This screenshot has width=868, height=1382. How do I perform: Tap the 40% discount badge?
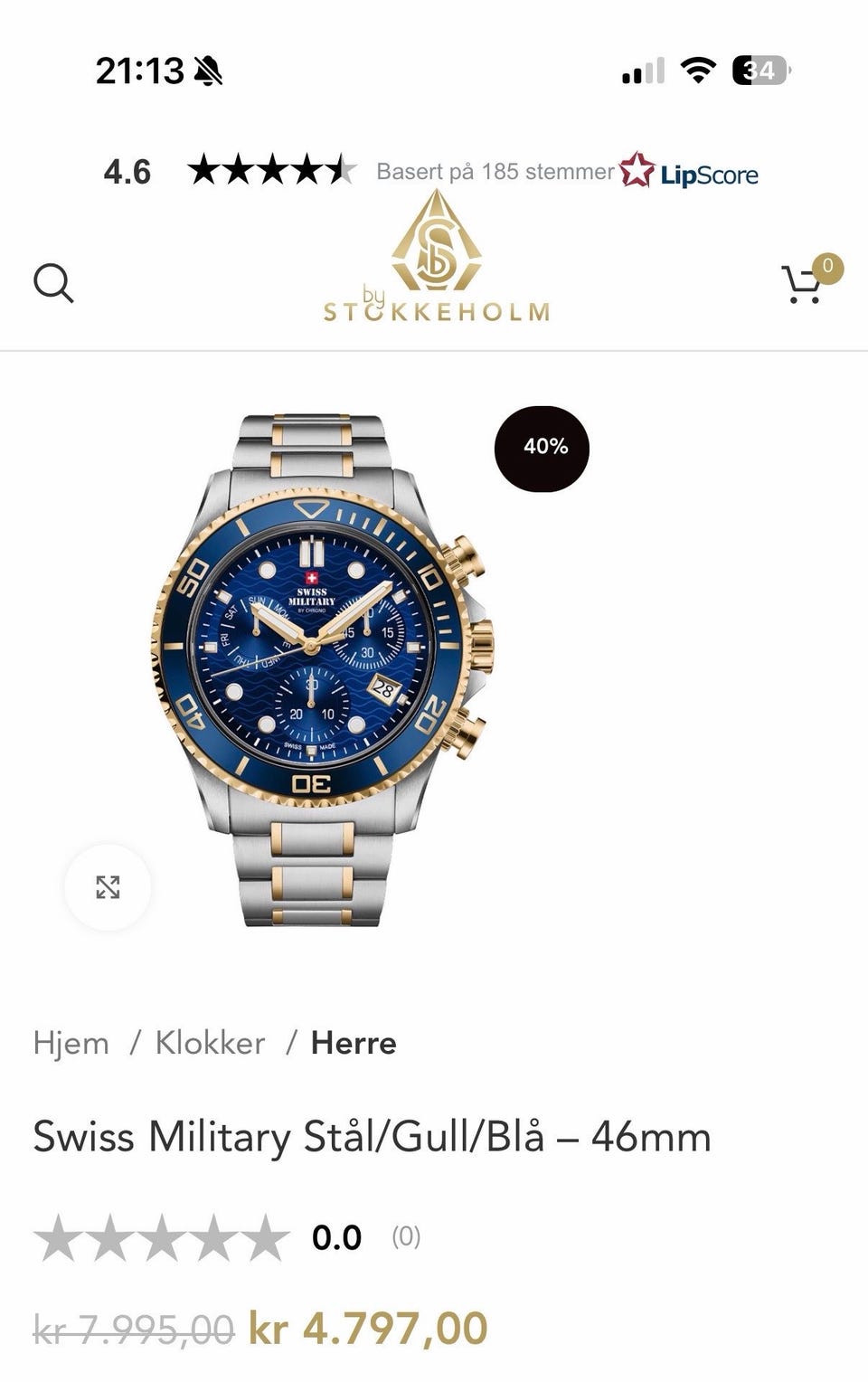coord(542,449)
